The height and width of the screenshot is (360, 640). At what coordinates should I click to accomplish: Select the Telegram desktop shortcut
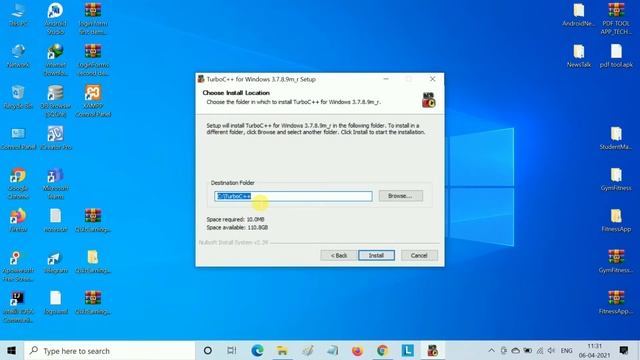(56, 262)
